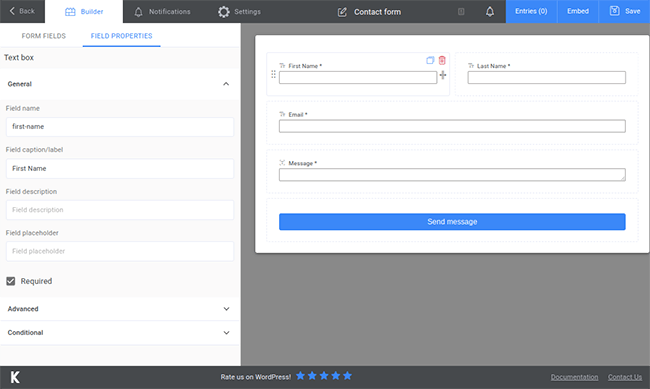Image resolution: width=650 pixels, height=389 pixels.
Task: Click the K logo in footer
Action: pyautogui.click(x=15, y=377)
